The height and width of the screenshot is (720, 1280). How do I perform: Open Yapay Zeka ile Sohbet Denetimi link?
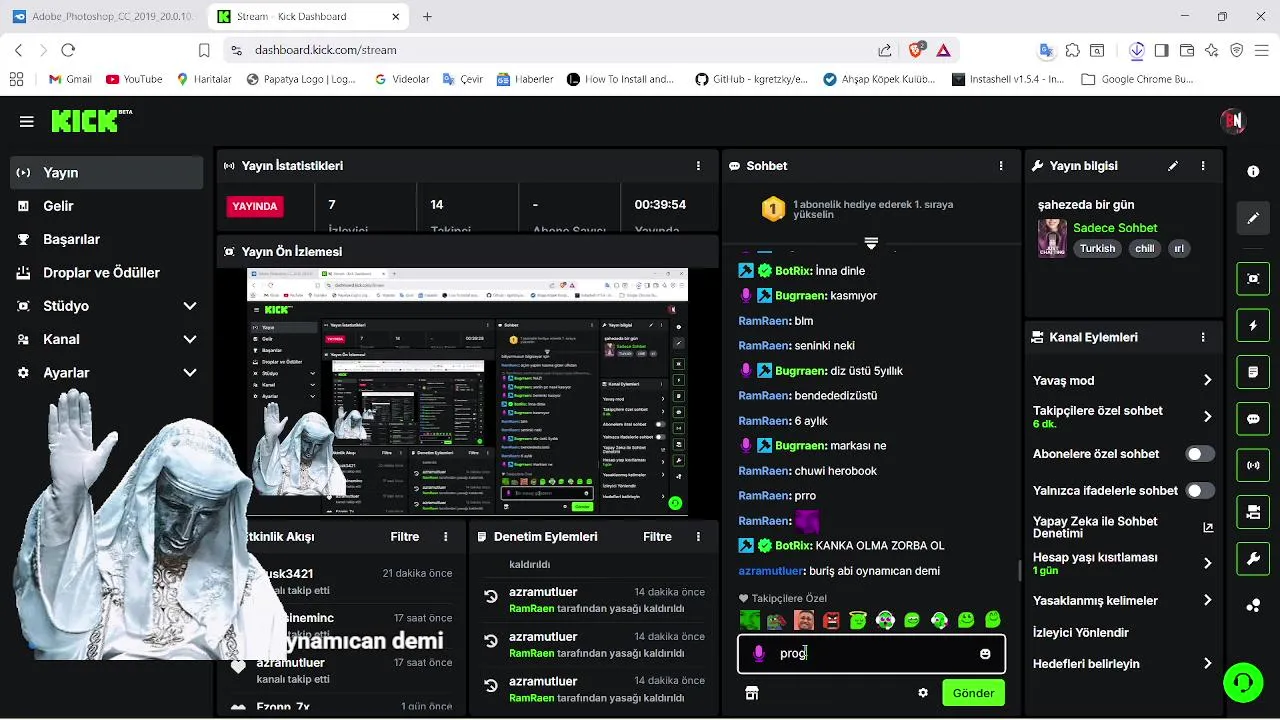coord(1123,527)
